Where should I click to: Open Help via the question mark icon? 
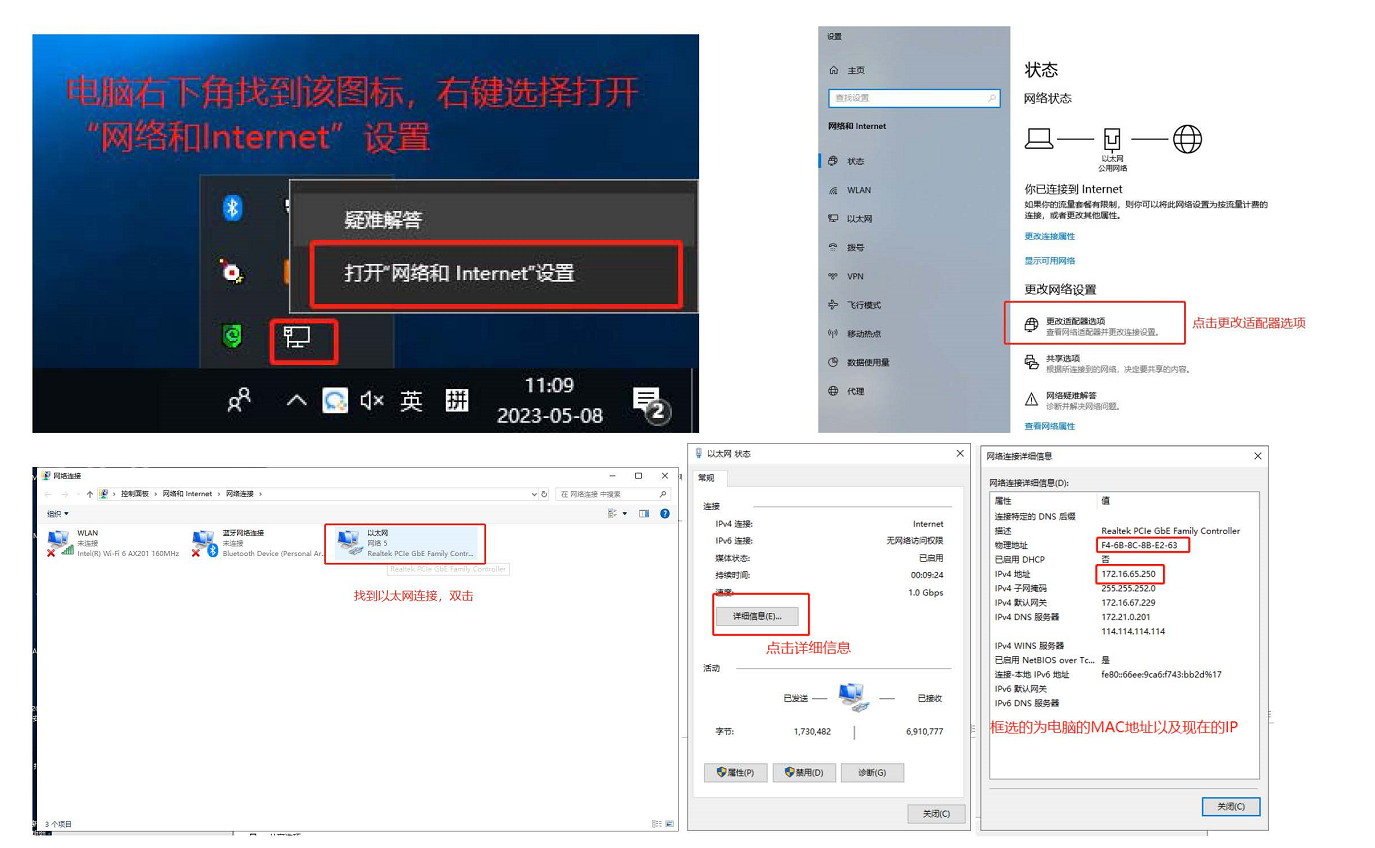coord(664,514)
